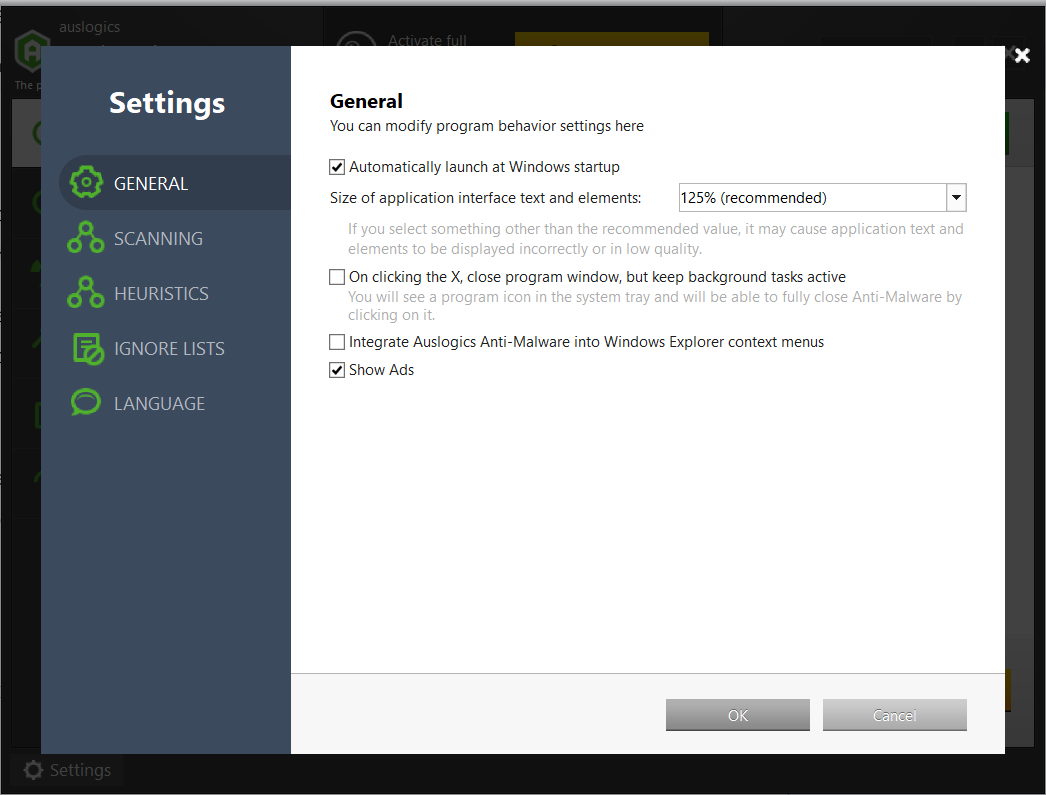Select the Scanning section icon in the sidebar

[x=86, y=237]
